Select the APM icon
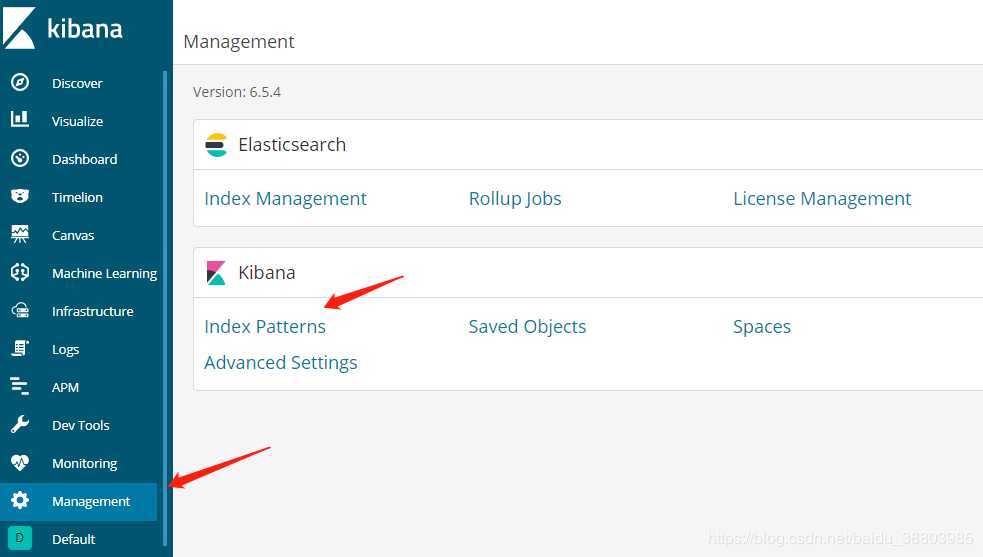The width and height of the screenshot is (983, 557). pos(20,386)
